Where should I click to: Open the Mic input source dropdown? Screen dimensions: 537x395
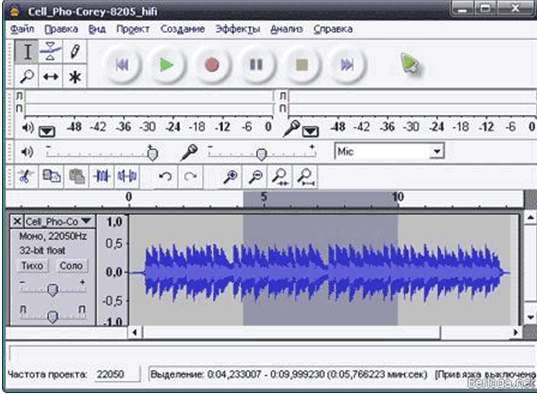coord(437,151)
